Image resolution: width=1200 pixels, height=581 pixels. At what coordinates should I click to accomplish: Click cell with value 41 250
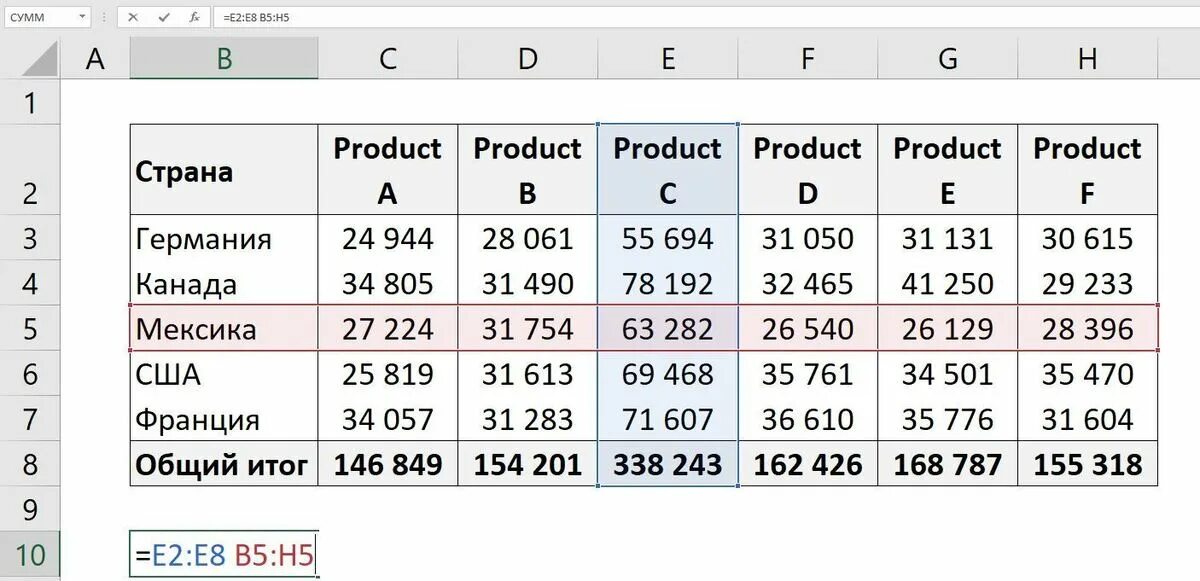click(x=948, y=283)
